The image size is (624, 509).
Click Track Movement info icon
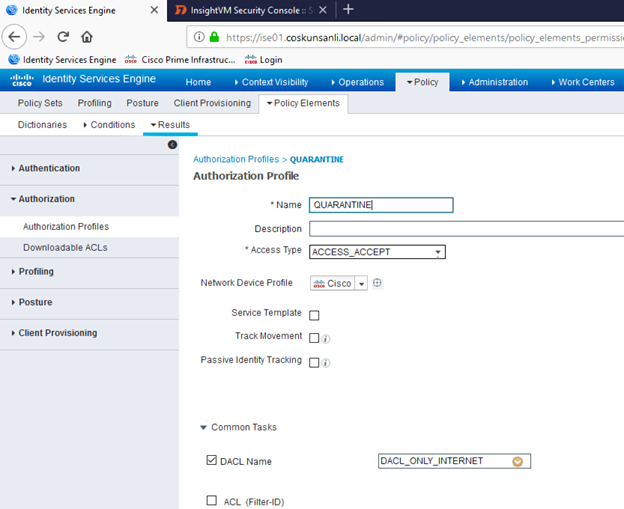pyautogui.click(x=326, y=339)
